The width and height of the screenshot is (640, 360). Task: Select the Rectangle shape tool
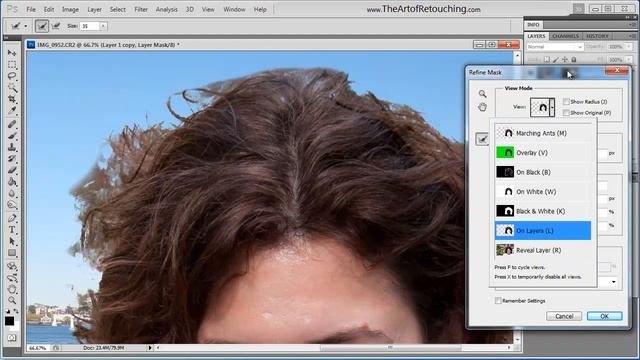[x=12, y=253]
